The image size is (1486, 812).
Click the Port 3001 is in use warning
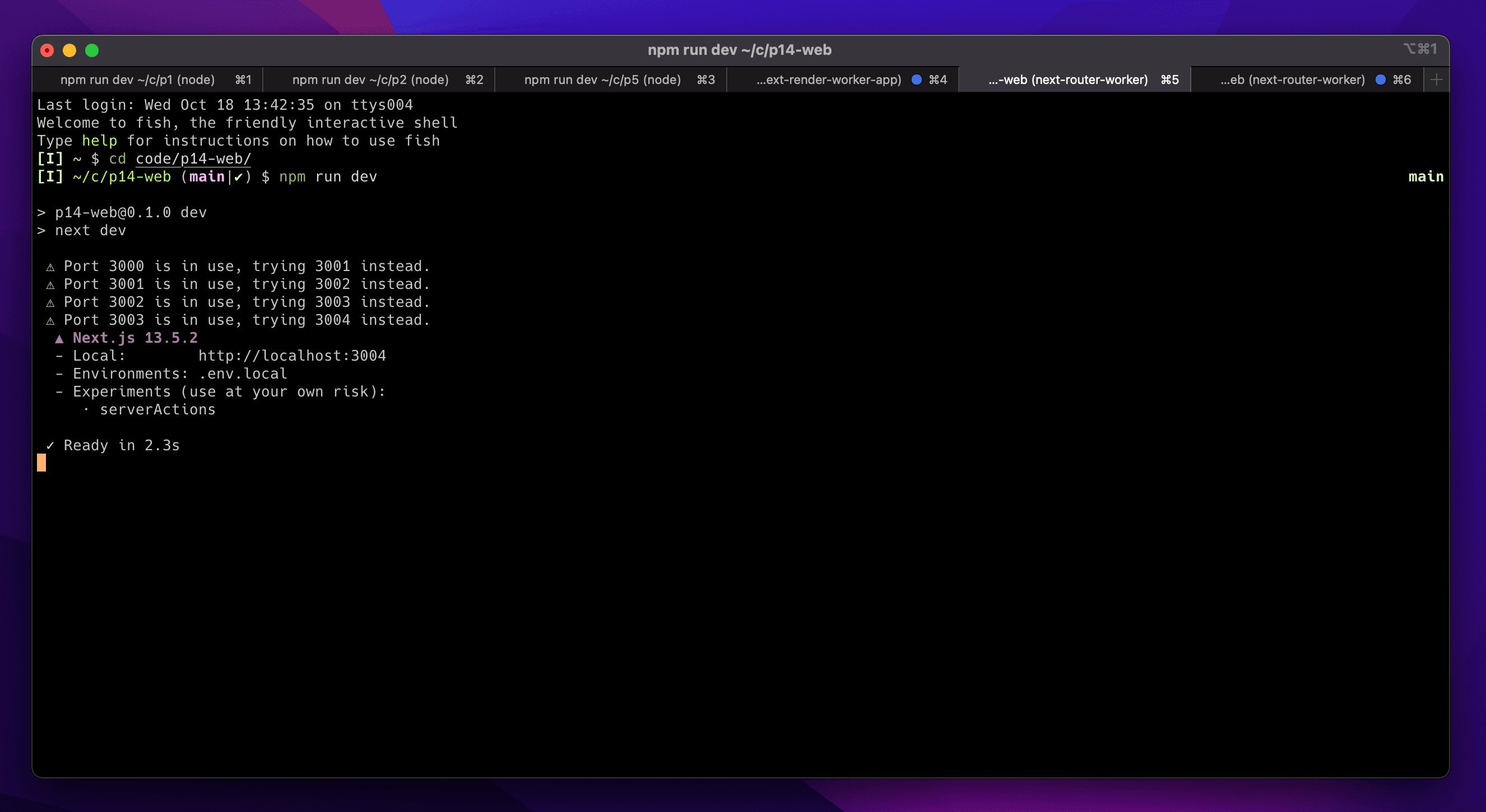[x=238, y=284]
